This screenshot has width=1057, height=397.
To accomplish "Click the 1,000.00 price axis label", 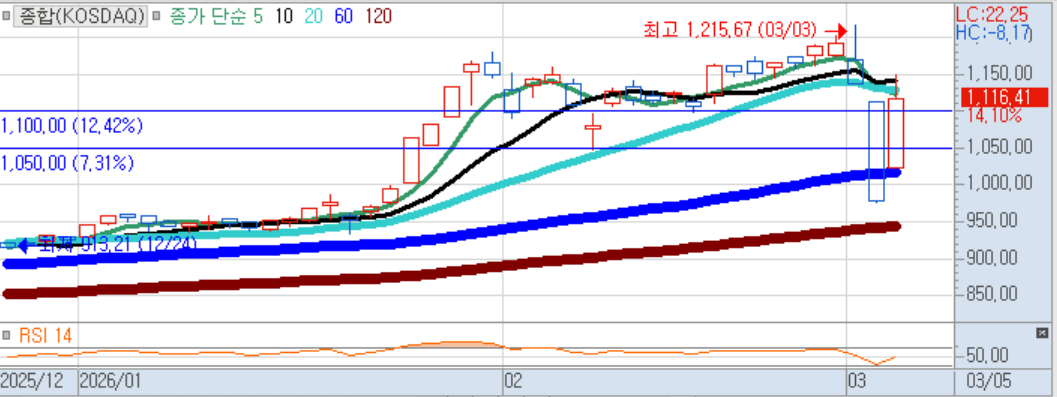I will 1000,183.
